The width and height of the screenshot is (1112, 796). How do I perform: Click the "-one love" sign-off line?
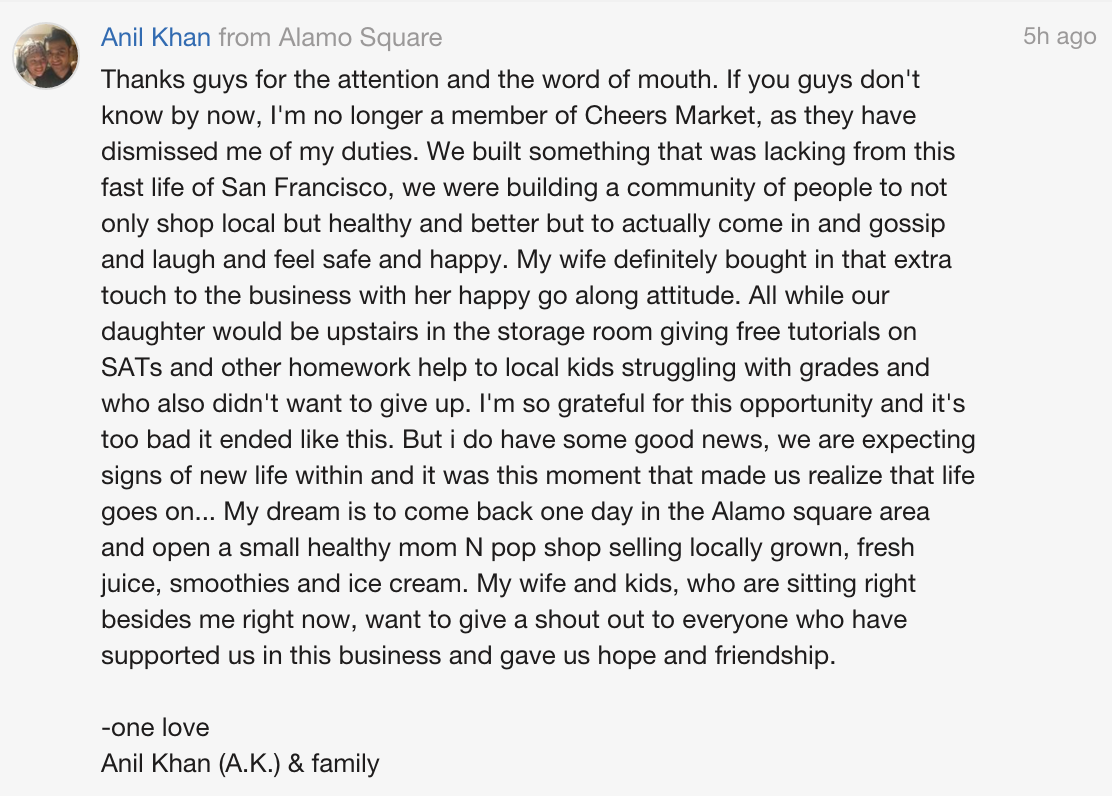(155, 727)
